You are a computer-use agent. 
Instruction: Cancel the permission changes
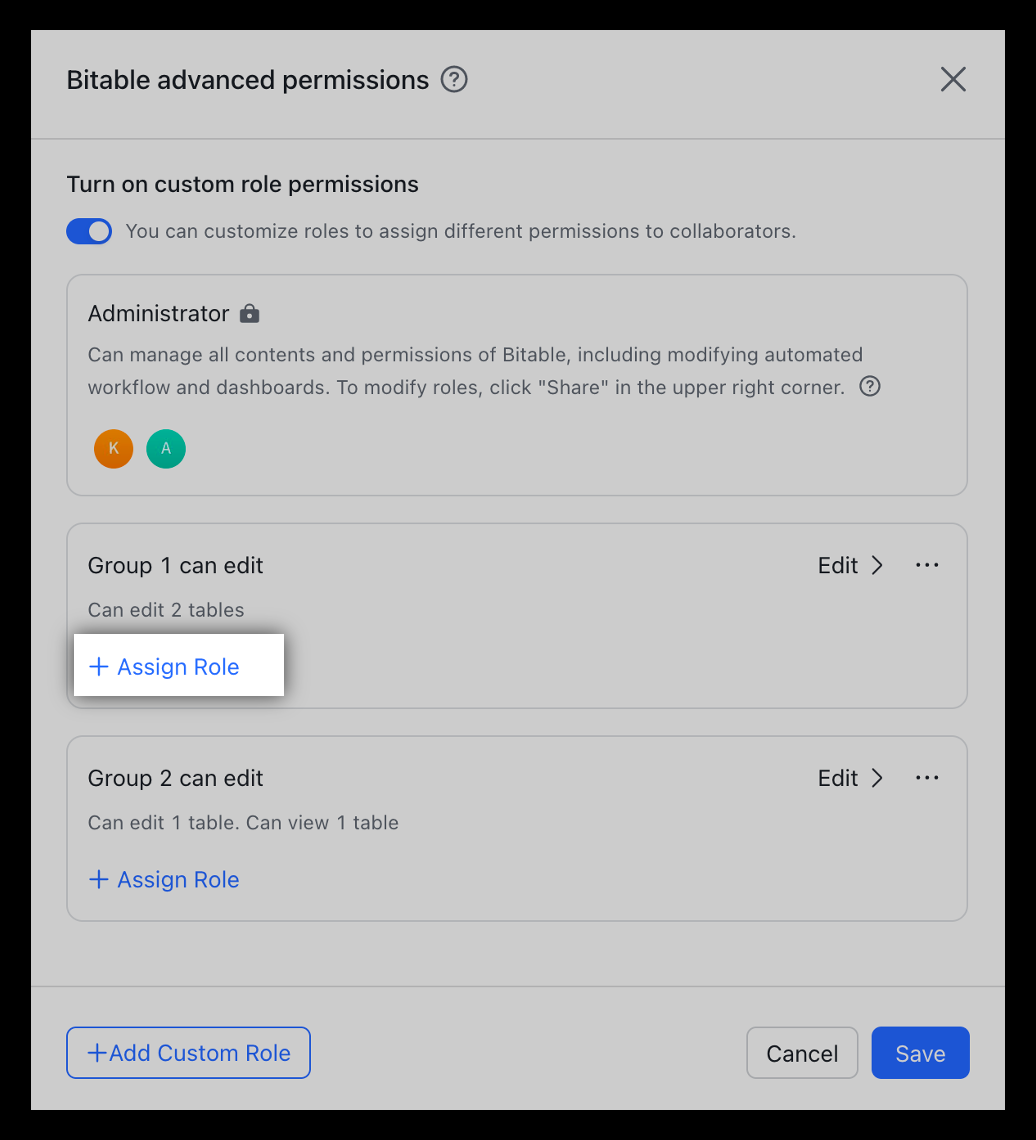(802, 1053)
